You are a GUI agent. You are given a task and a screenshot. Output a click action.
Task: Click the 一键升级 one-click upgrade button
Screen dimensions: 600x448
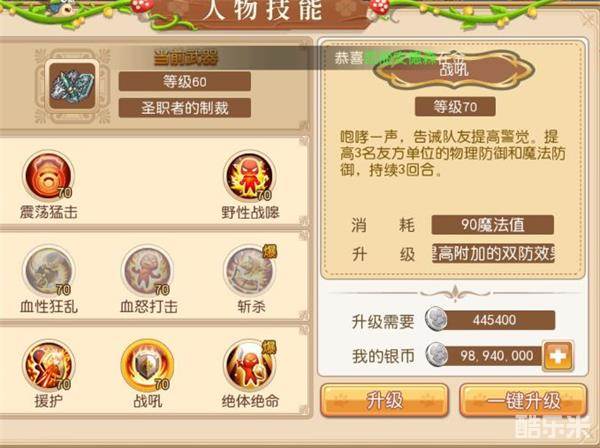click(x=523, y=401)
